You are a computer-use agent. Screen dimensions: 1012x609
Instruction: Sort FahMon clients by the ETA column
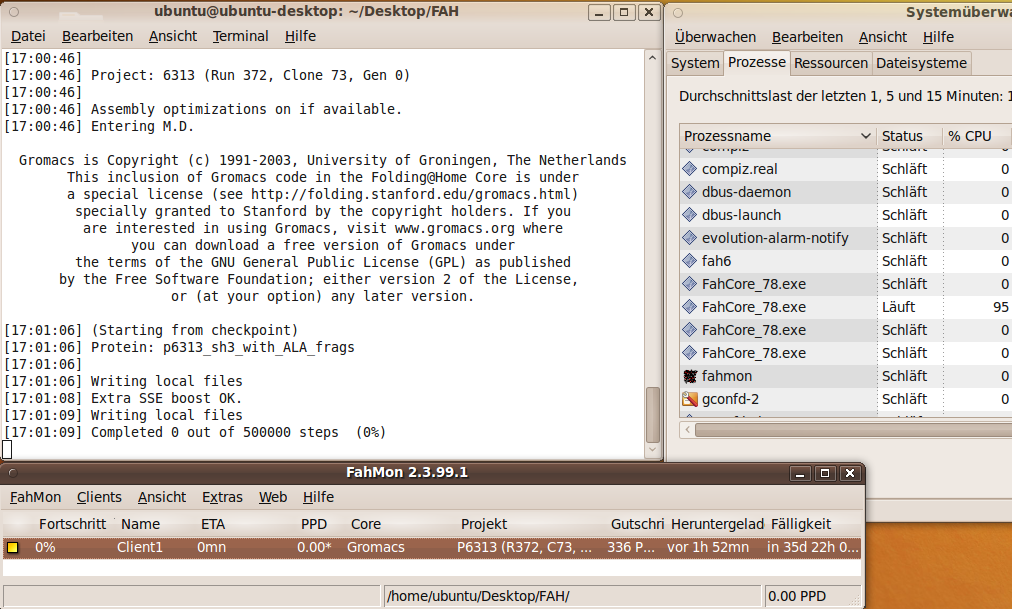[x=213, y=524]
